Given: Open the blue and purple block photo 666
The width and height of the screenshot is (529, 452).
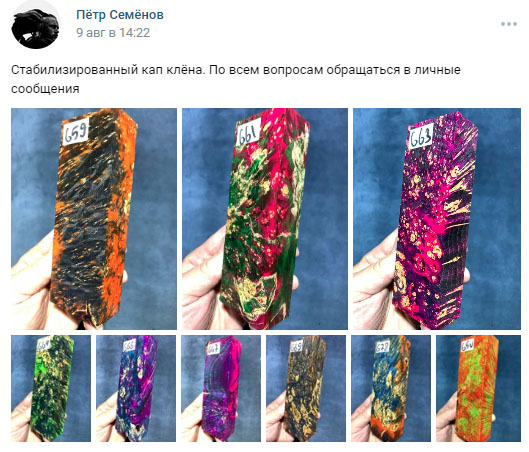Looking at the screenshot, I should tap(136, 388).
